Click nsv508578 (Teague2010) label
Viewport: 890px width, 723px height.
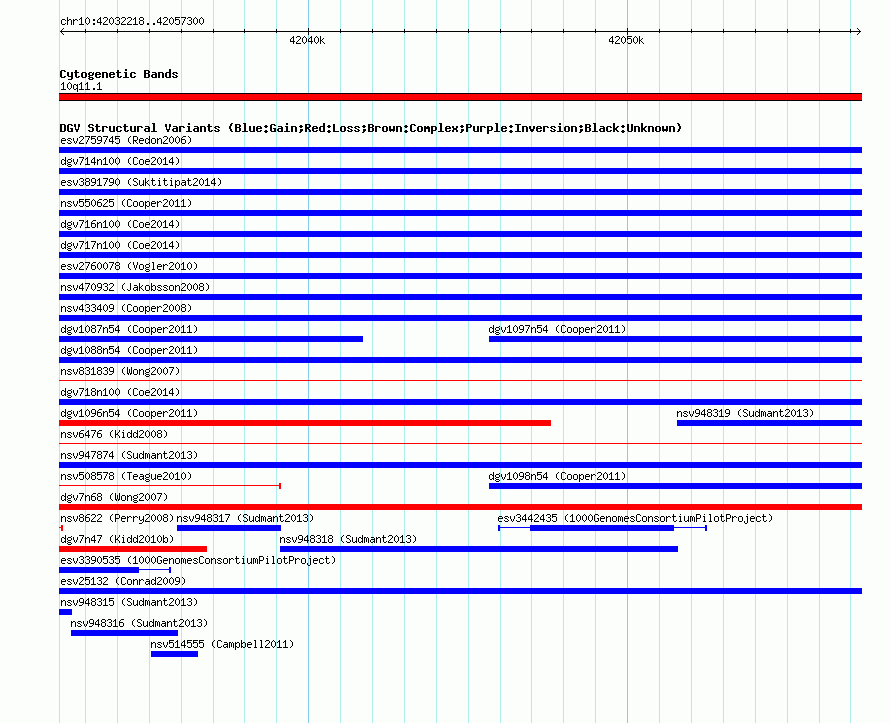(126, 476)
